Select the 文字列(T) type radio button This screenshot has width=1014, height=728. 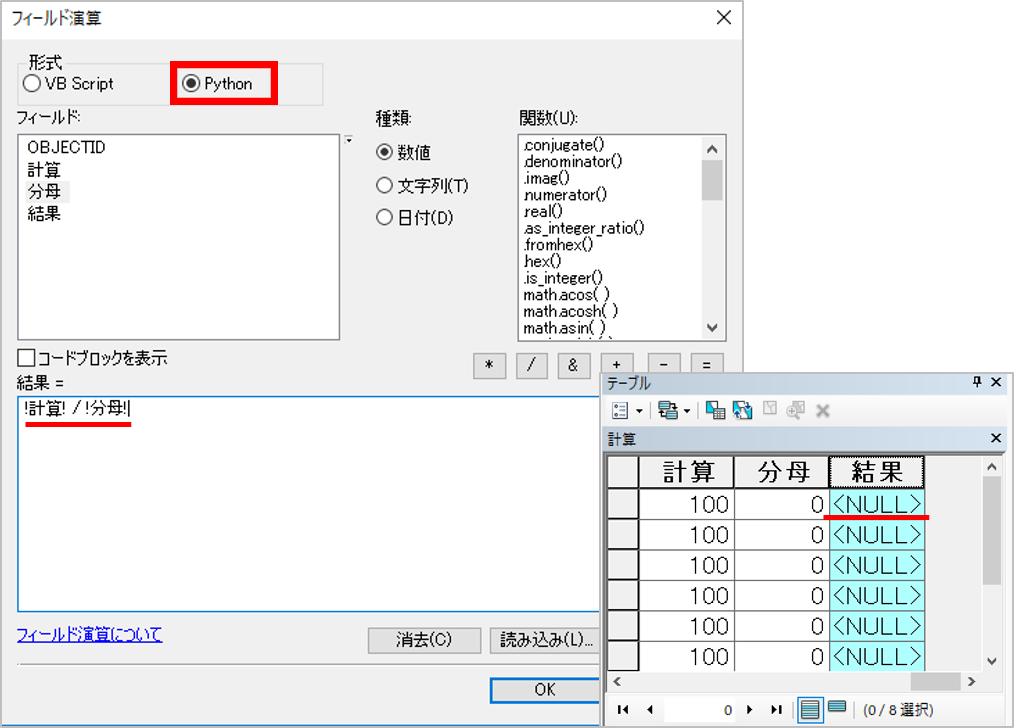click(384, 186)
